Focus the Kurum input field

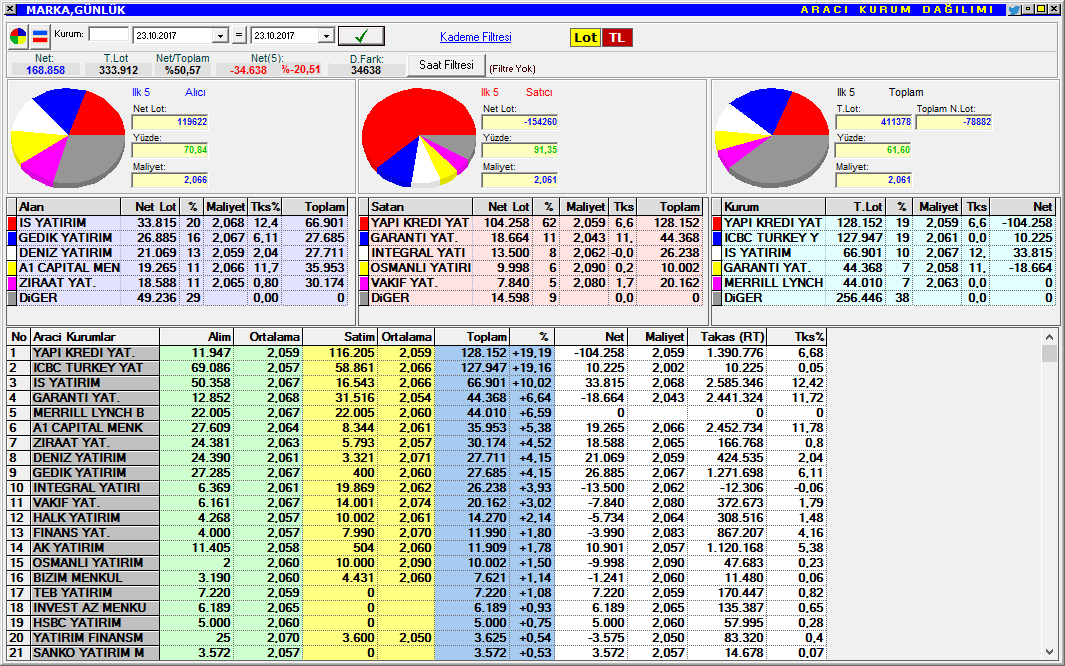coord(109,34)
